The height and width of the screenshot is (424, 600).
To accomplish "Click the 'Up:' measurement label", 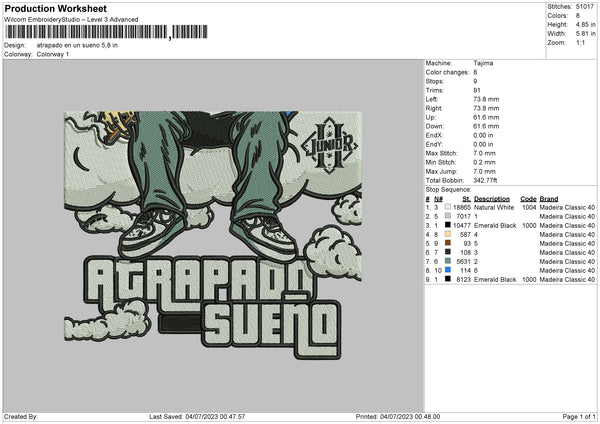I will tap(430, 117).
